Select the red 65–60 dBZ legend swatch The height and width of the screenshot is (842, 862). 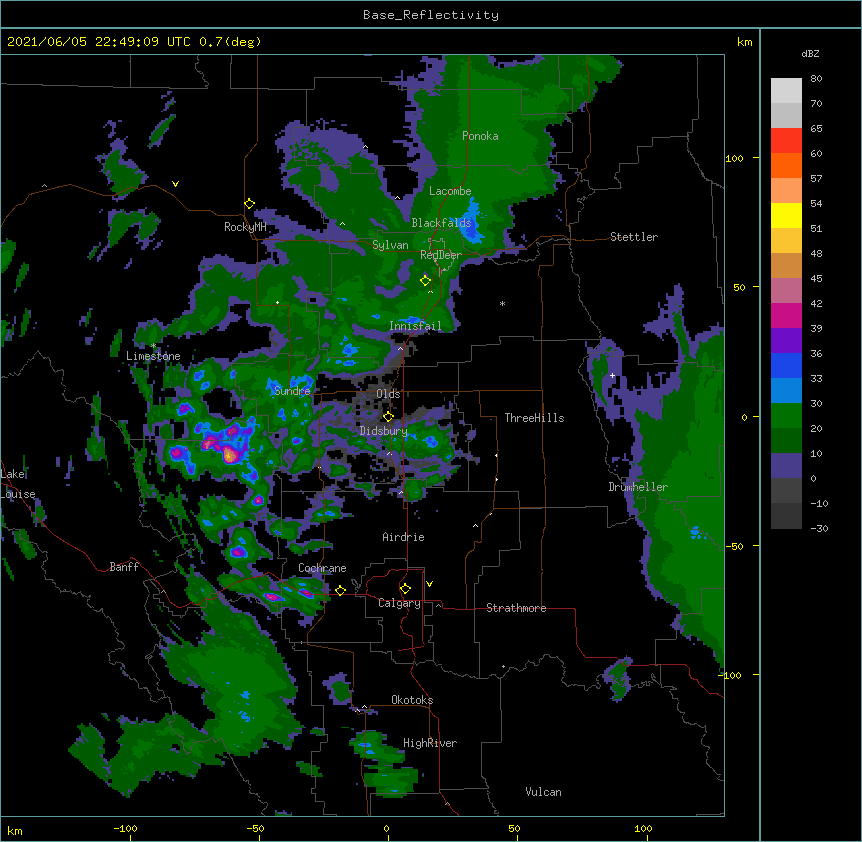(786, 141)
